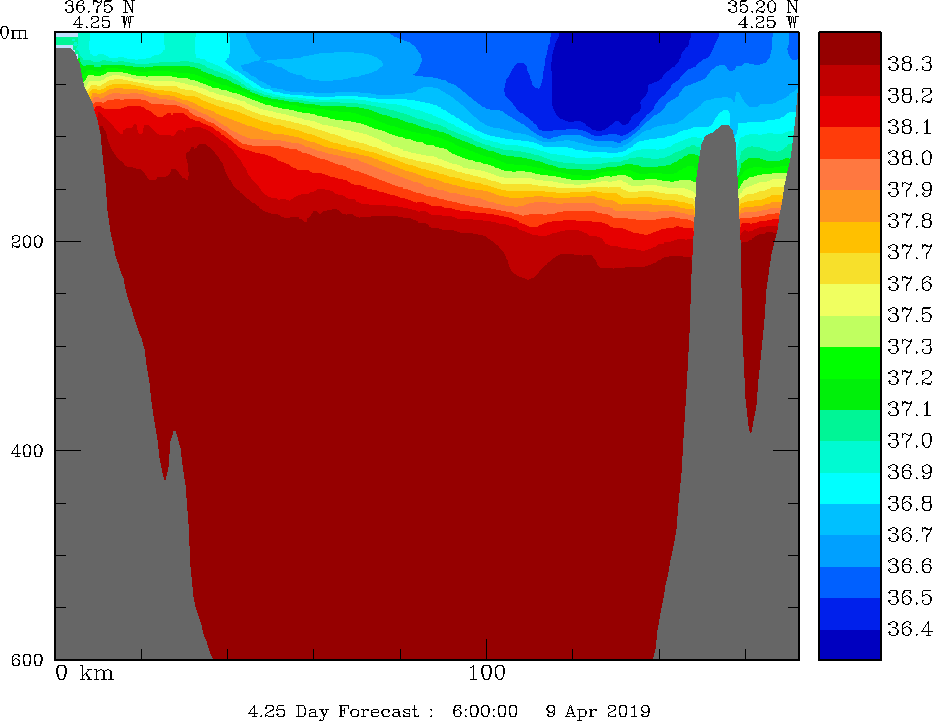Click the colorbar label 36.5
Screen dimensions: 933x721
tap(909, 597)
